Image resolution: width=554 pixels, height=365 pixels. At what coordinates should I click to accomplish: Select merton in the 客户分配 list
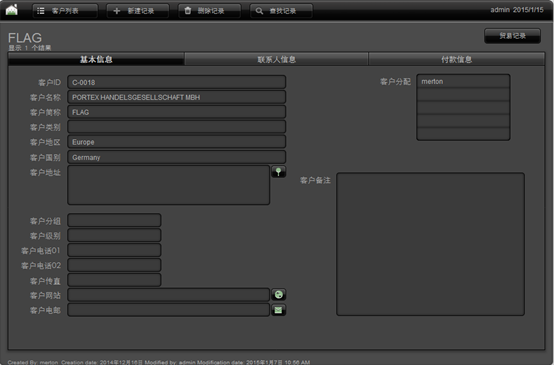pyautogui.click(x=463, y=82)
